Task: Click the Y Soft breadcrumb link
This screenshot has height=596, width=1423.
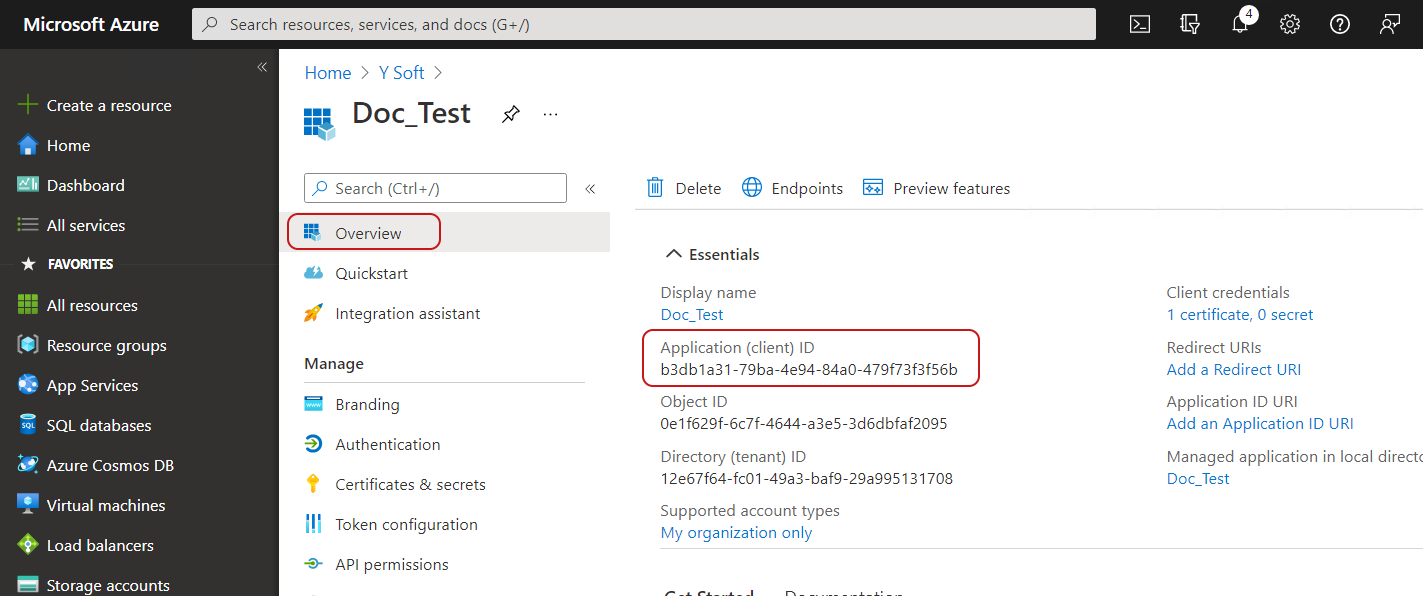Action: click(x=401, y=73)
